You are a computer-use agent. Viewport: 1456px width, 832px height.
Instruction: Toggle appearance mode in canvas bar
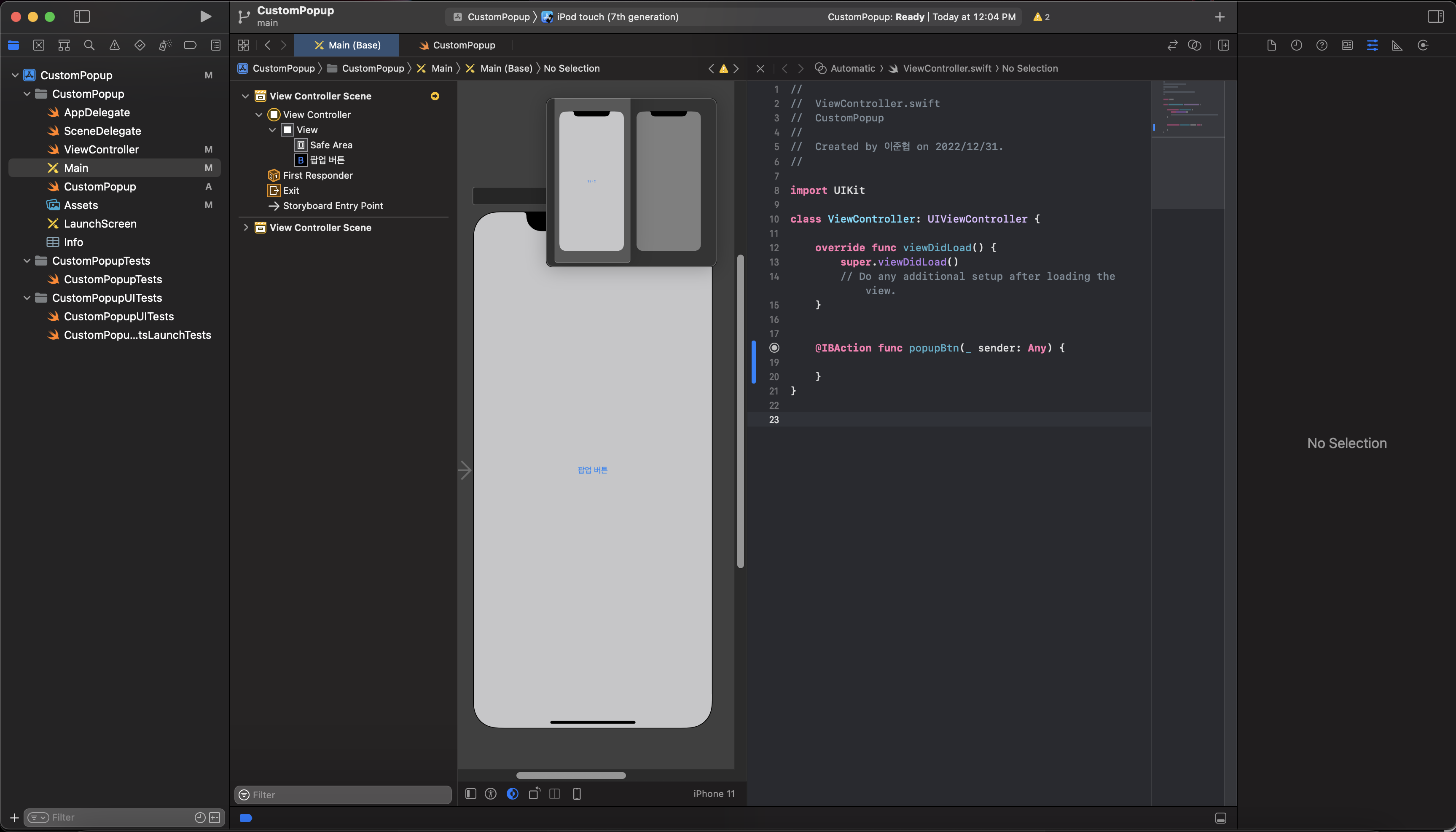(x=513, y=794)
